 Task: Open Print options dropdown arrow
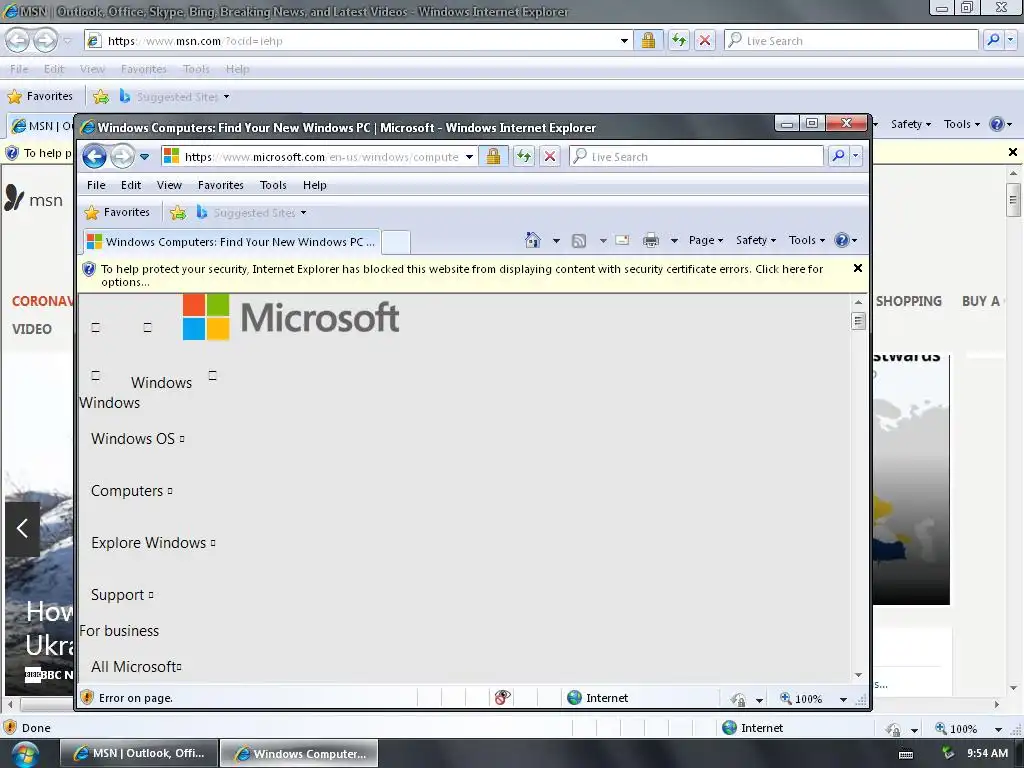tap(674, 240)
